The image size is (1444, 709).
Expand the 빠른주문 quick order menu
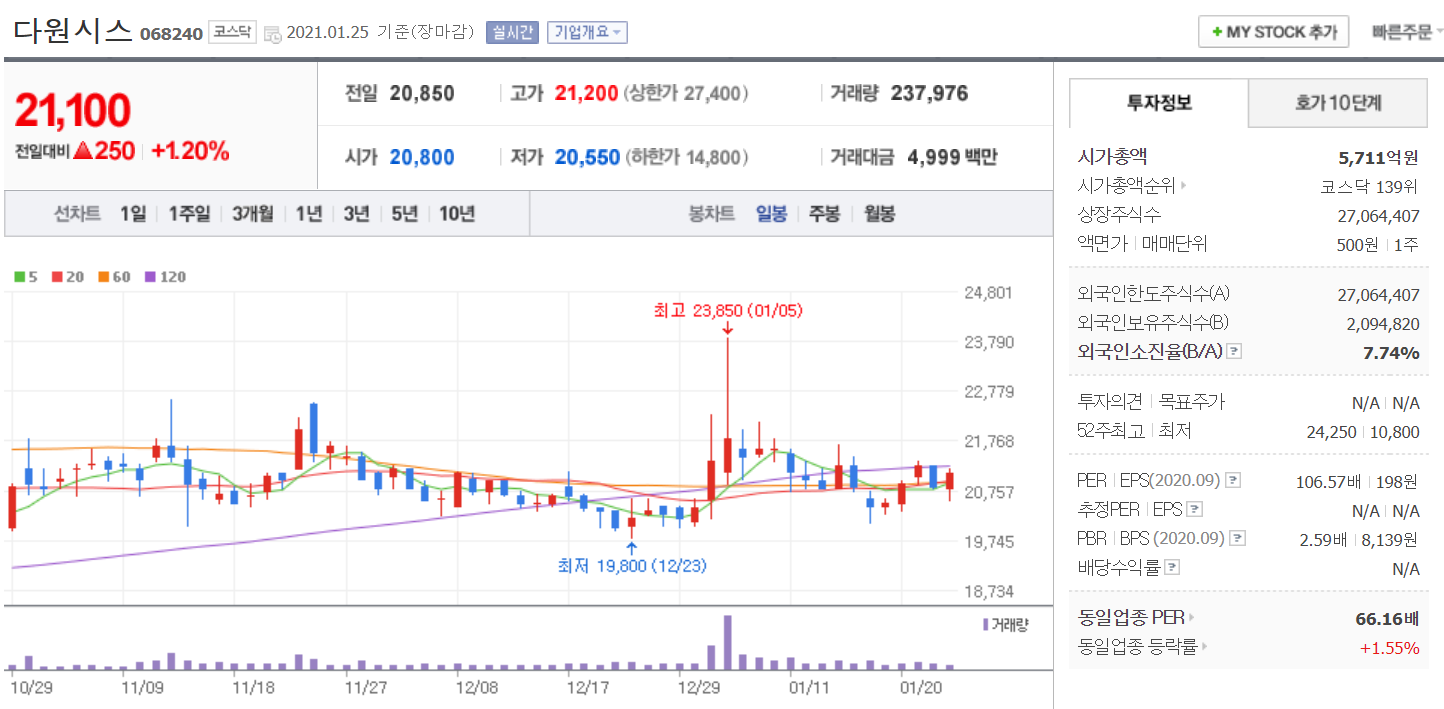click(1407, 32)
